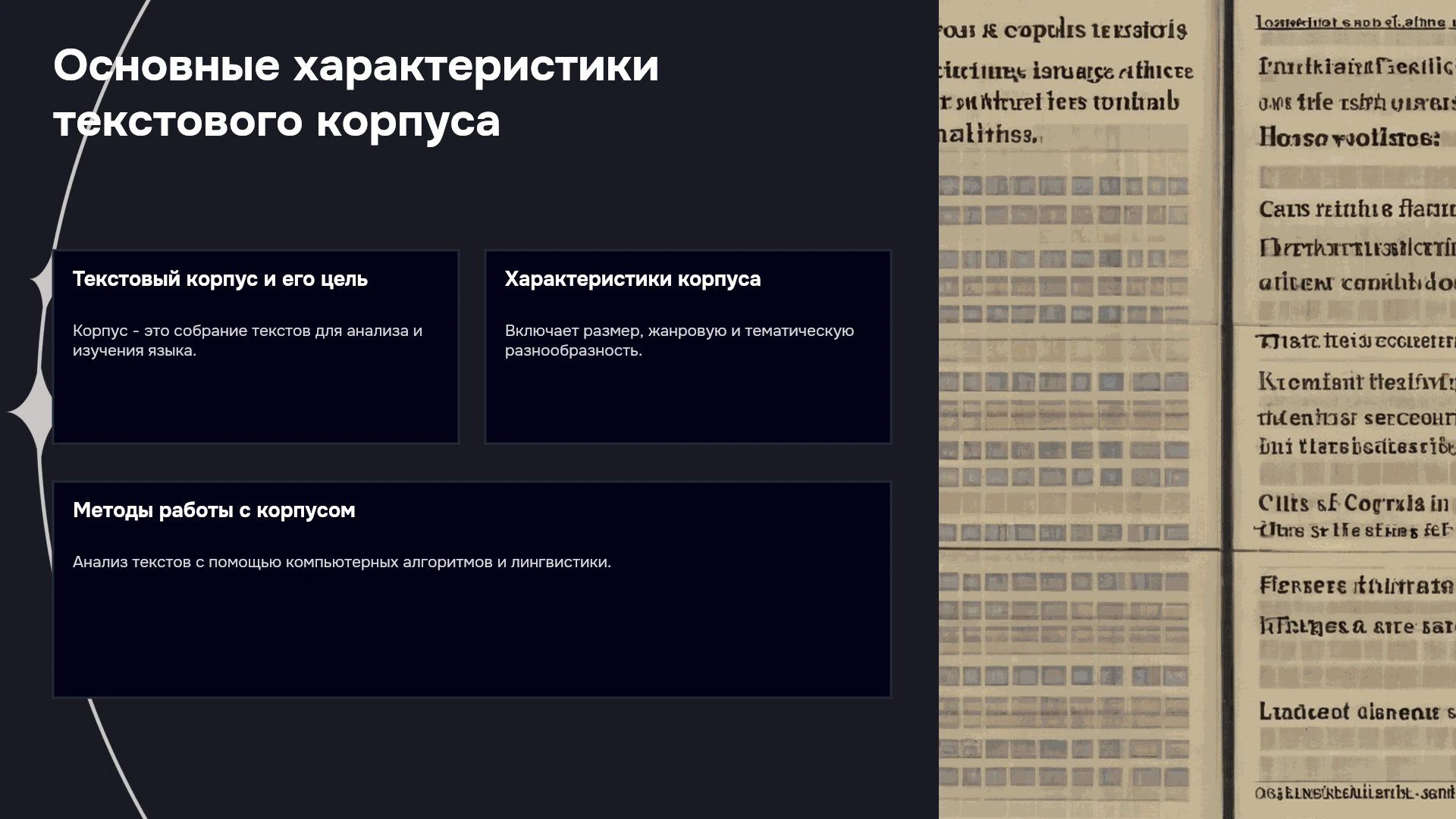Click empty area inside Методы работы card

(472, 637)
